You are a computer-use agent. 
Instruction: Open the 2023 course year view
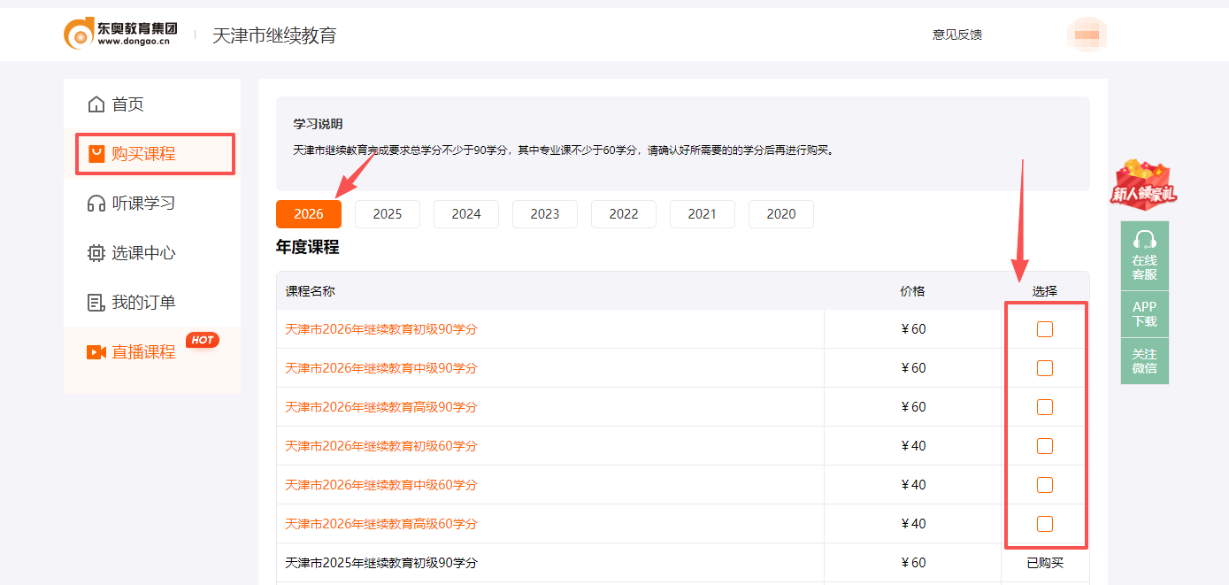(x=544, y=213)
